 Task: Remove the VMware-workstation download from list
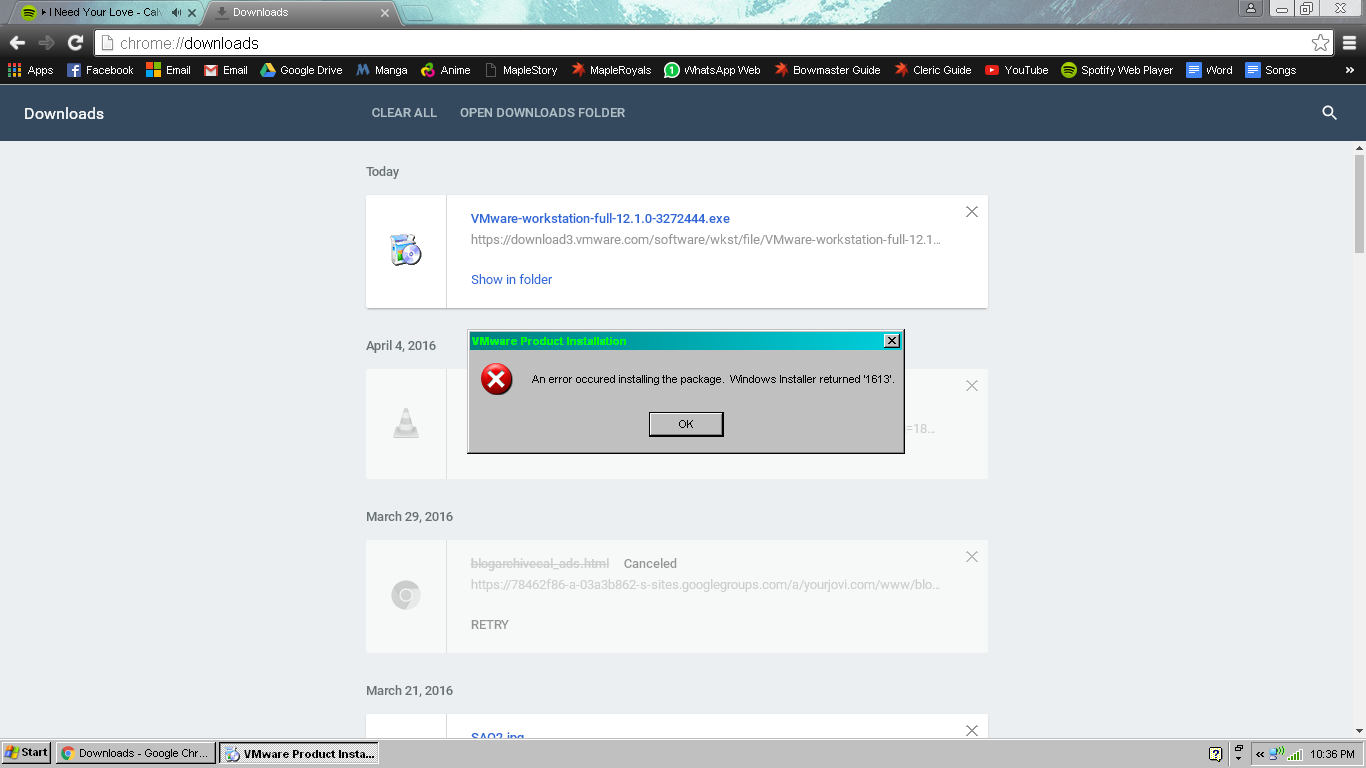pos(971,212)
